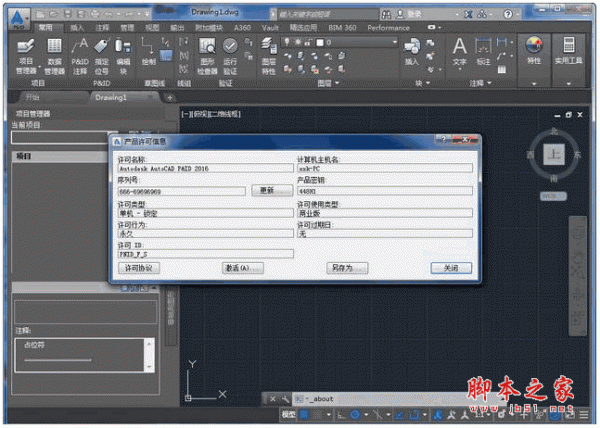Click the help question mark icon
Viewport: 600px width, 428px height.
508,14
